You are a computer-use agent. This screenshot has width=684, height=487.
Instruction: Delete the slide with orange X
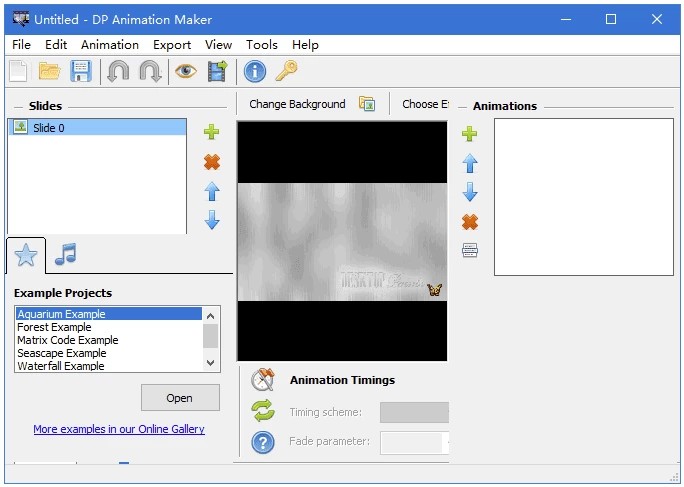[211, 162]
